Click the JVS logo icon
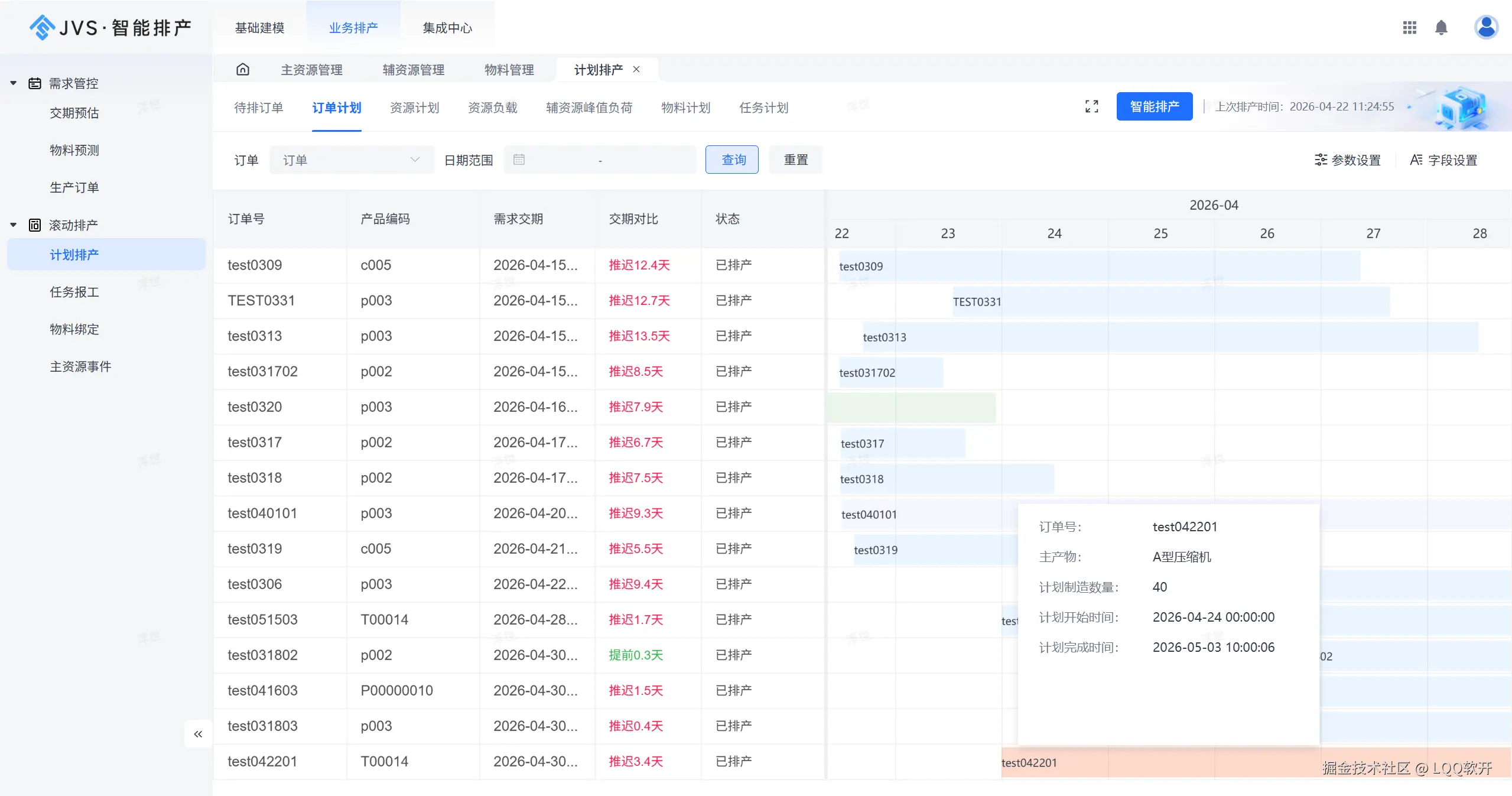Image resolution: width=1512 pixels, height=796 pixels. click(42, 27)
